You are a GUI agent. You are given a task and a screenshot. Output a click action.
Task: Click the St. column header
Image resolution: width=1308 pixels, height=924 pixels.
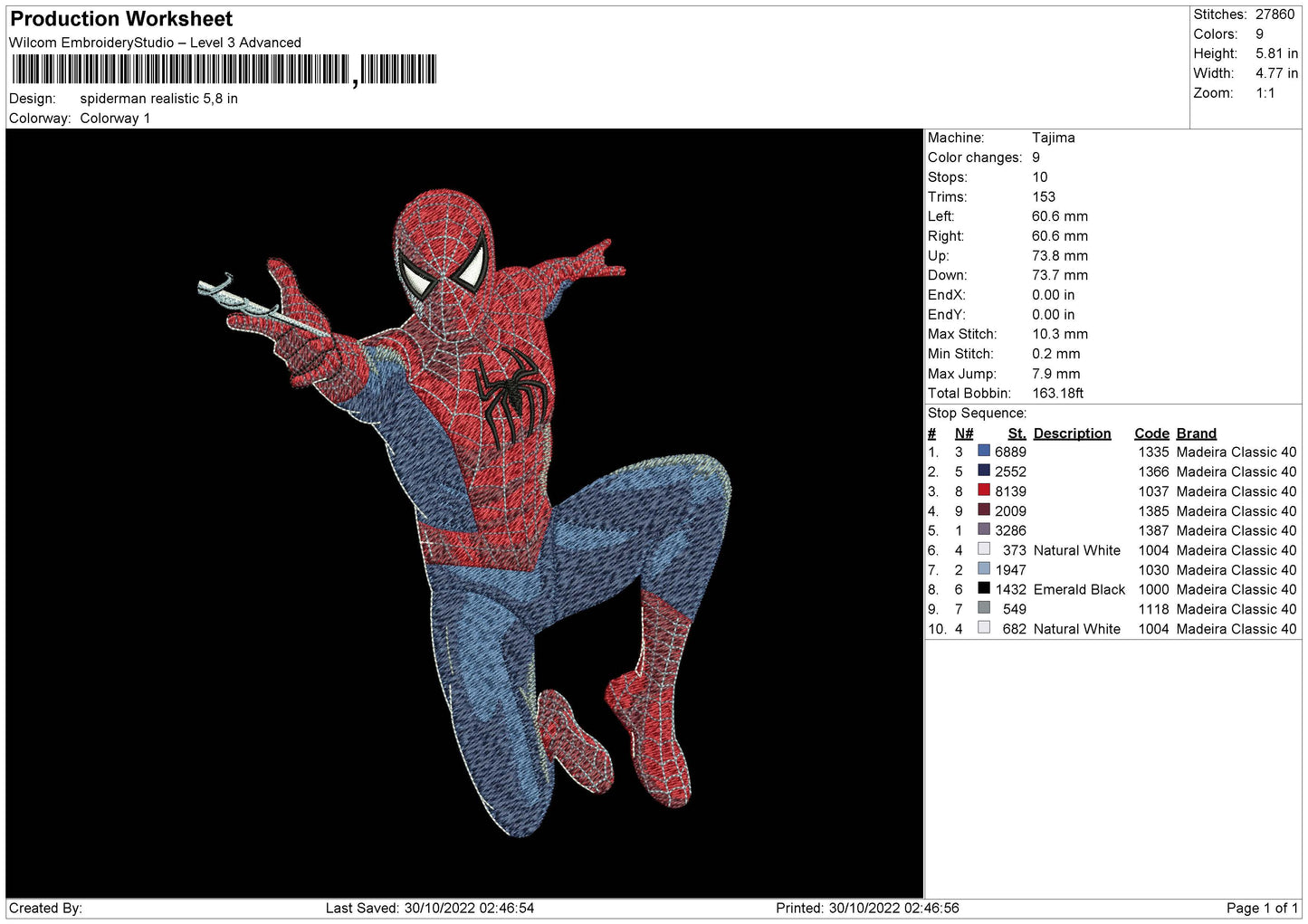(x=1017, y=433)
